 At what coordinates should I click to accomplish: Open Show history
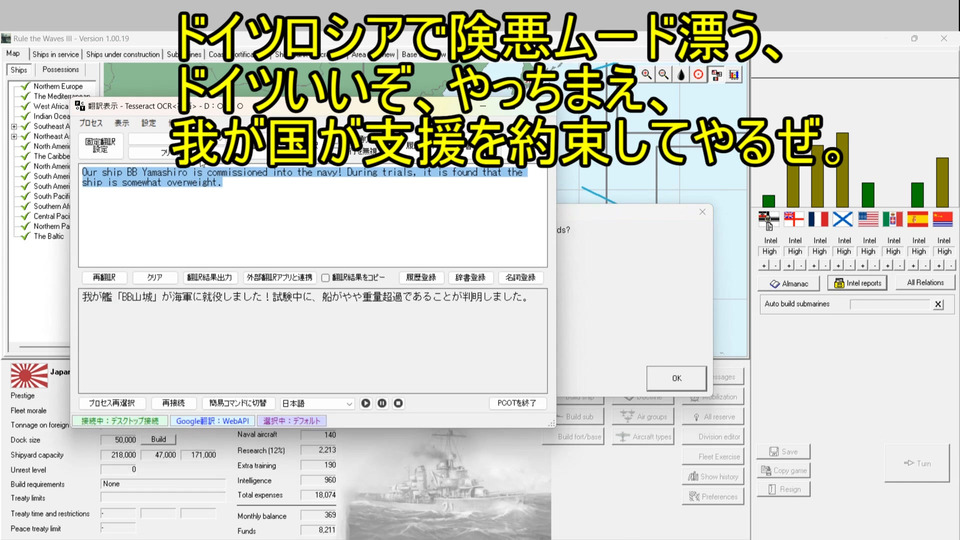713,476
